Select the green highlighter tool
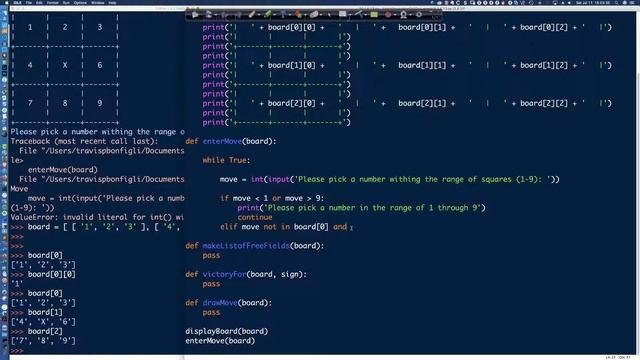640x360 pixels. pos(267,15)
